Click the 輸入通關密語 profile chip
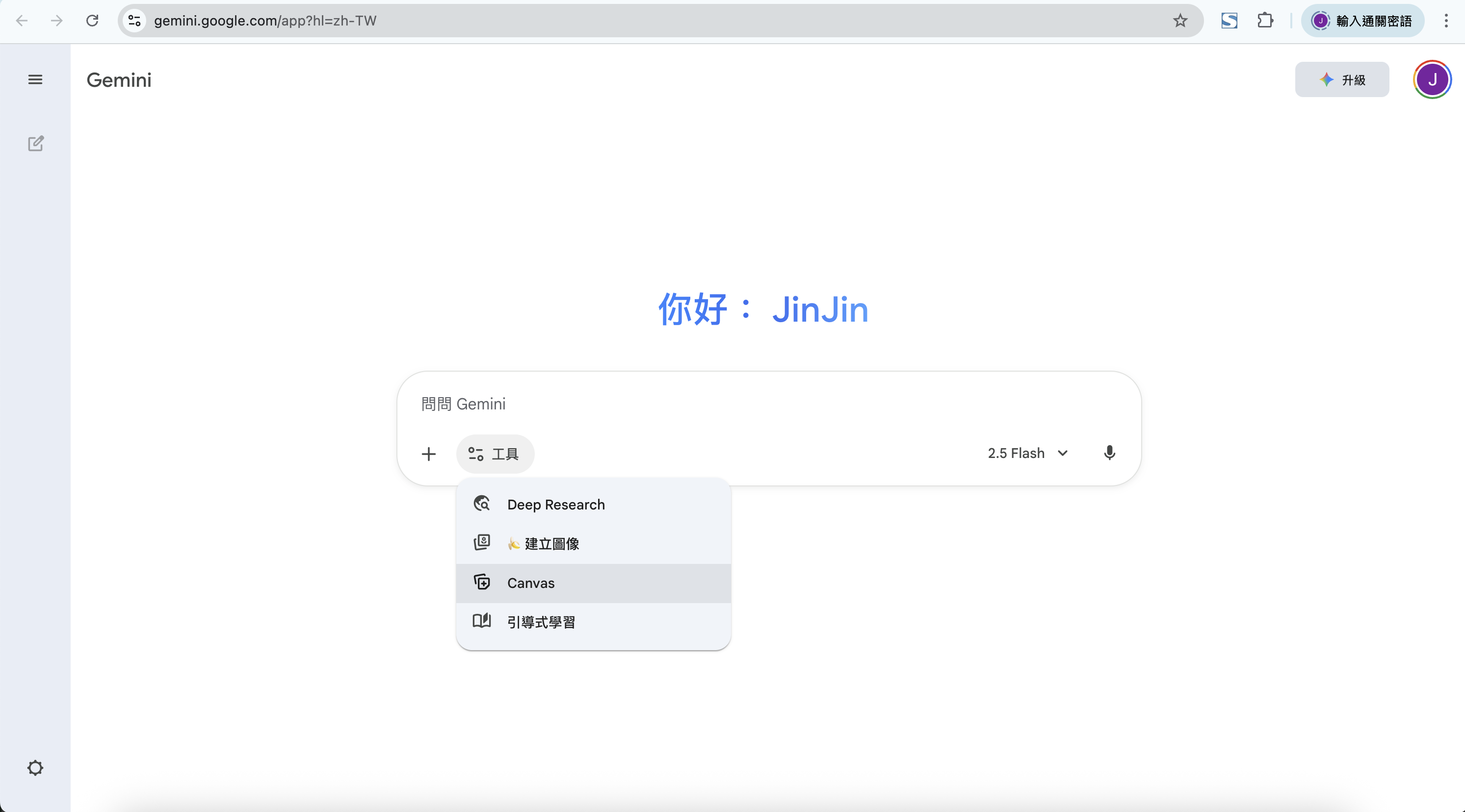1465x812 pixels. (1362, 21)
